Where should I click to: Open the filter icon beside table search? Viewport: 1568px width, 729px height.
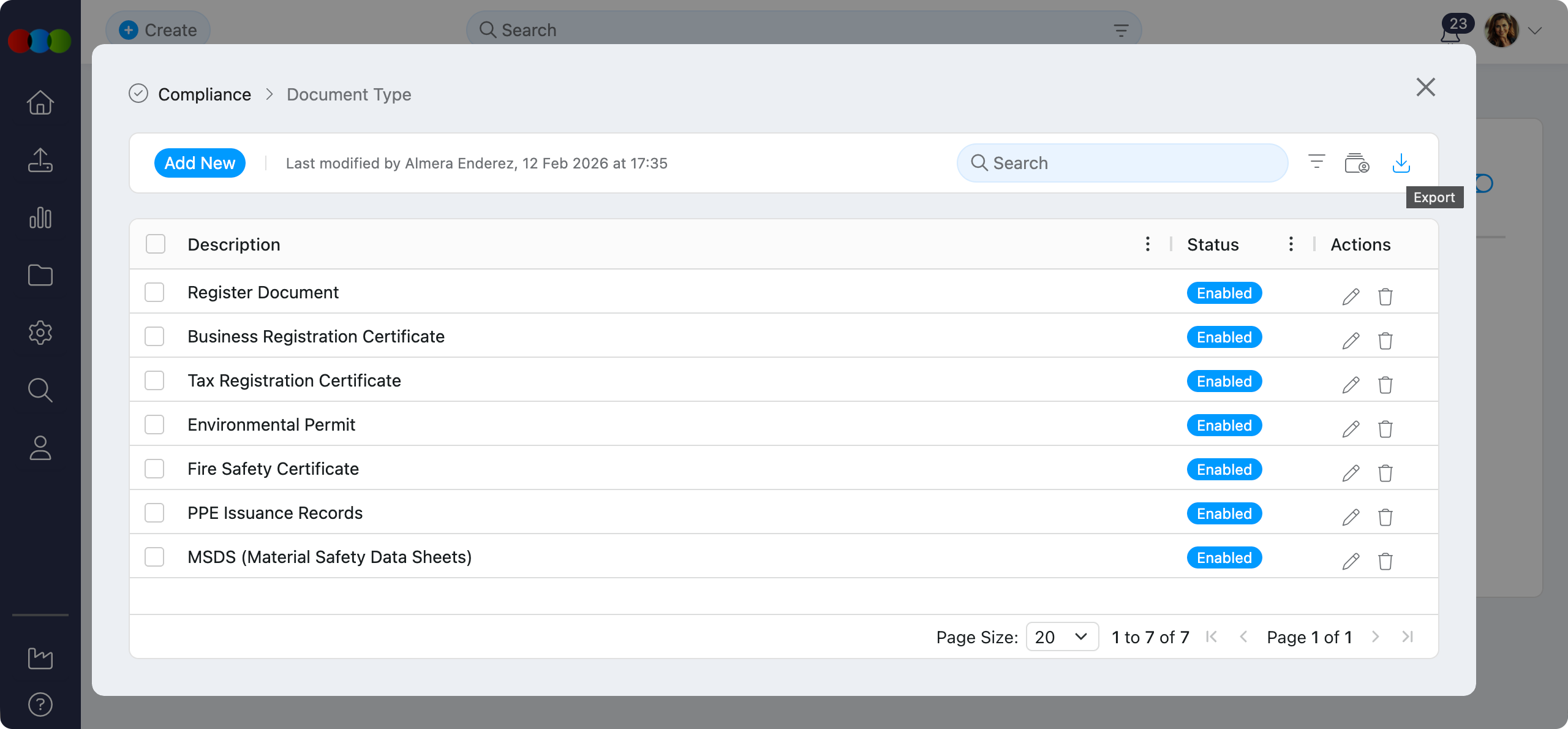click(1316, 163)
